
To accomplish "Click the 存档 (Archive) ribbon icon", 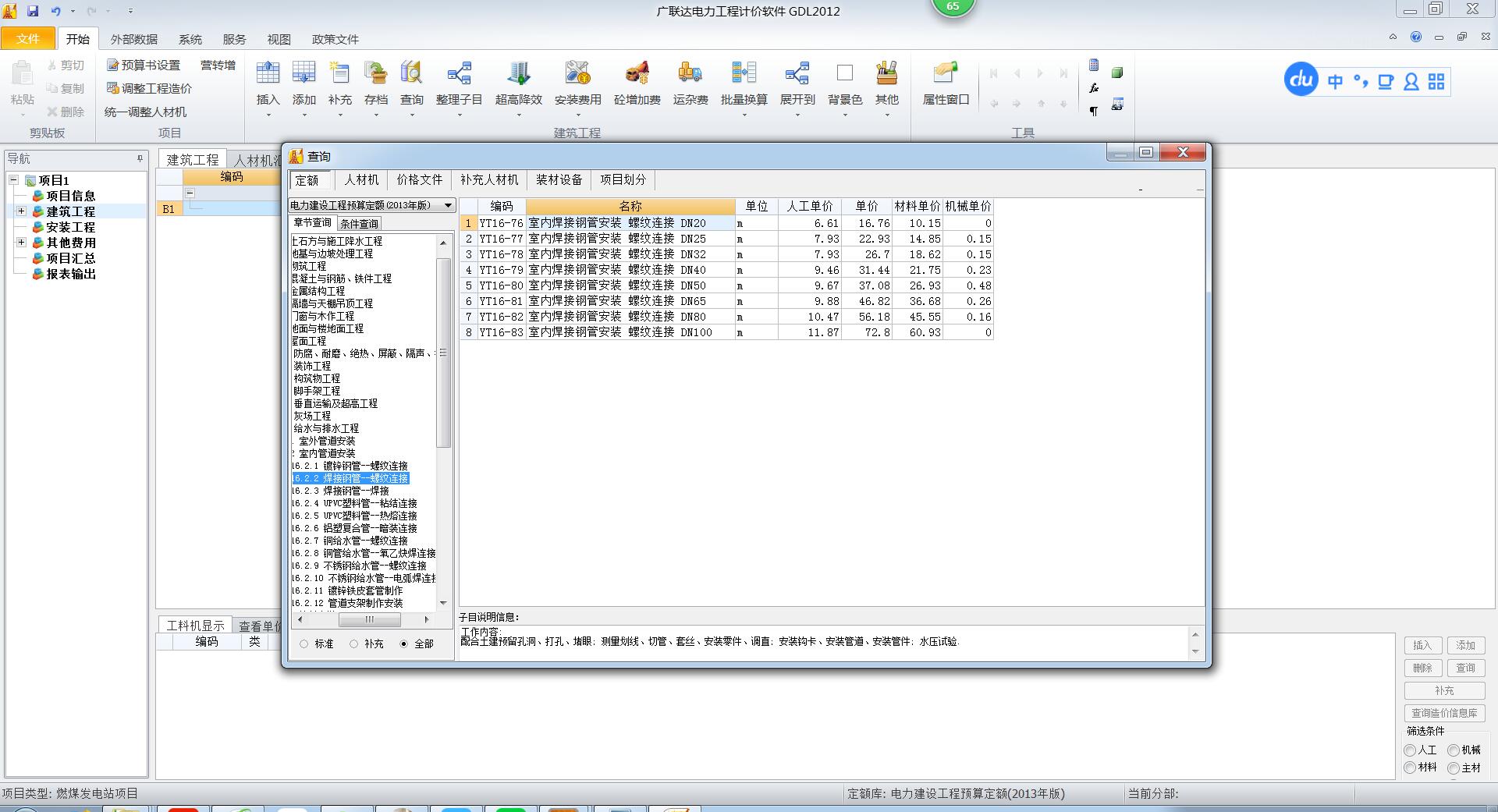I will tap(376, 73).
